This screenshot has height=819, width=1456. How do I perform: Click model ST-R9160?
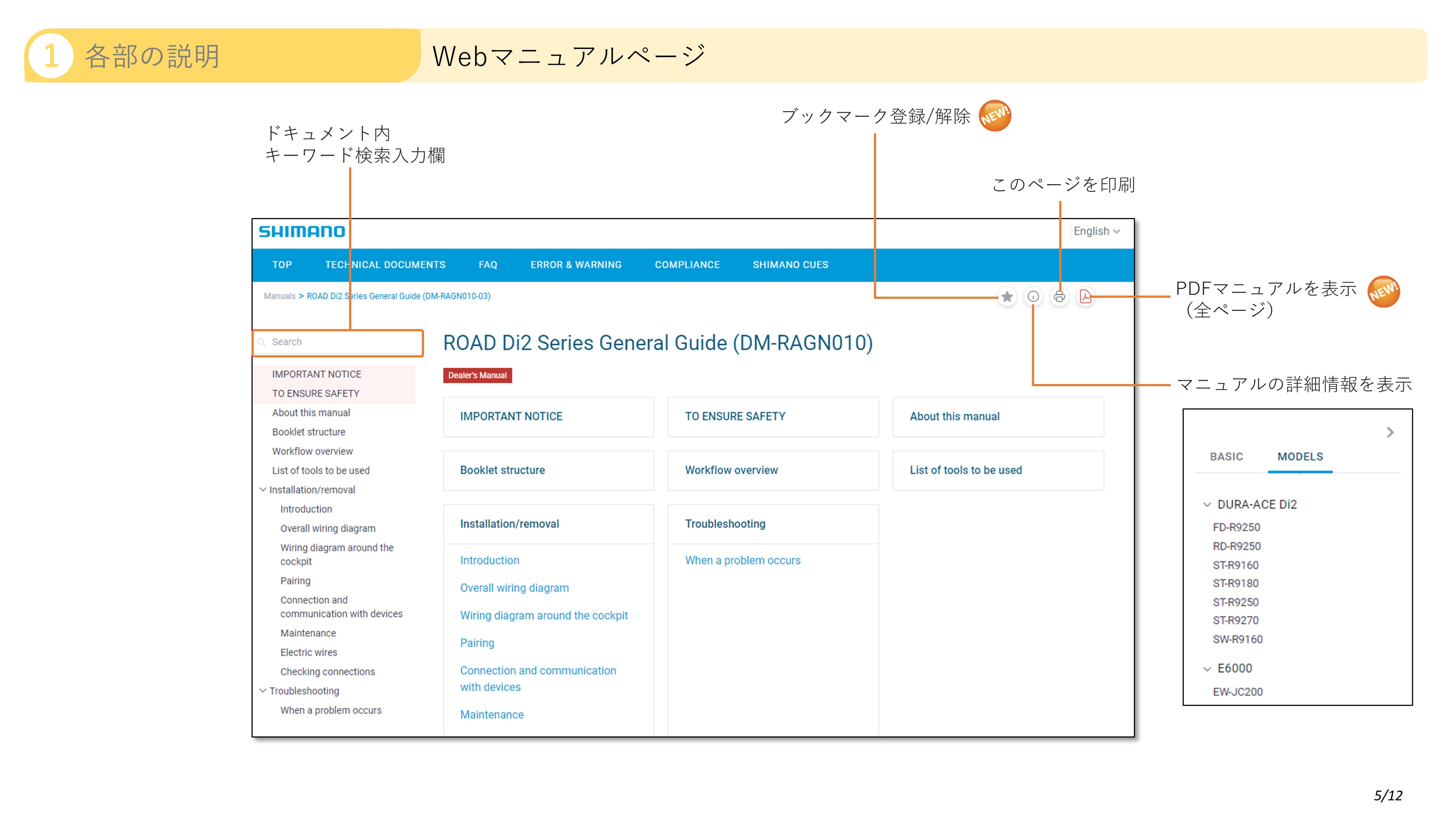[1235, 565]
